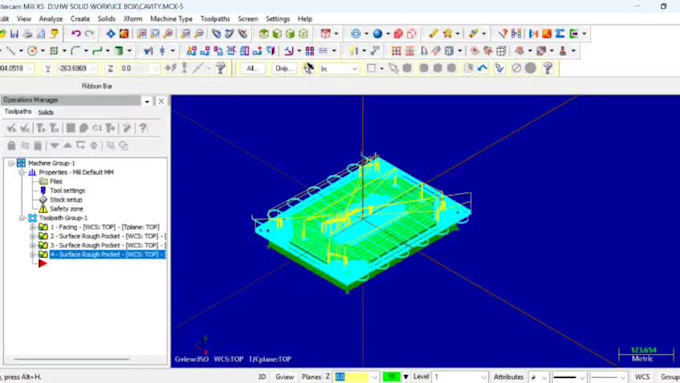Click the Create circle tool icon
This screenshot has height=383, width=680.
tap(32, 51)
